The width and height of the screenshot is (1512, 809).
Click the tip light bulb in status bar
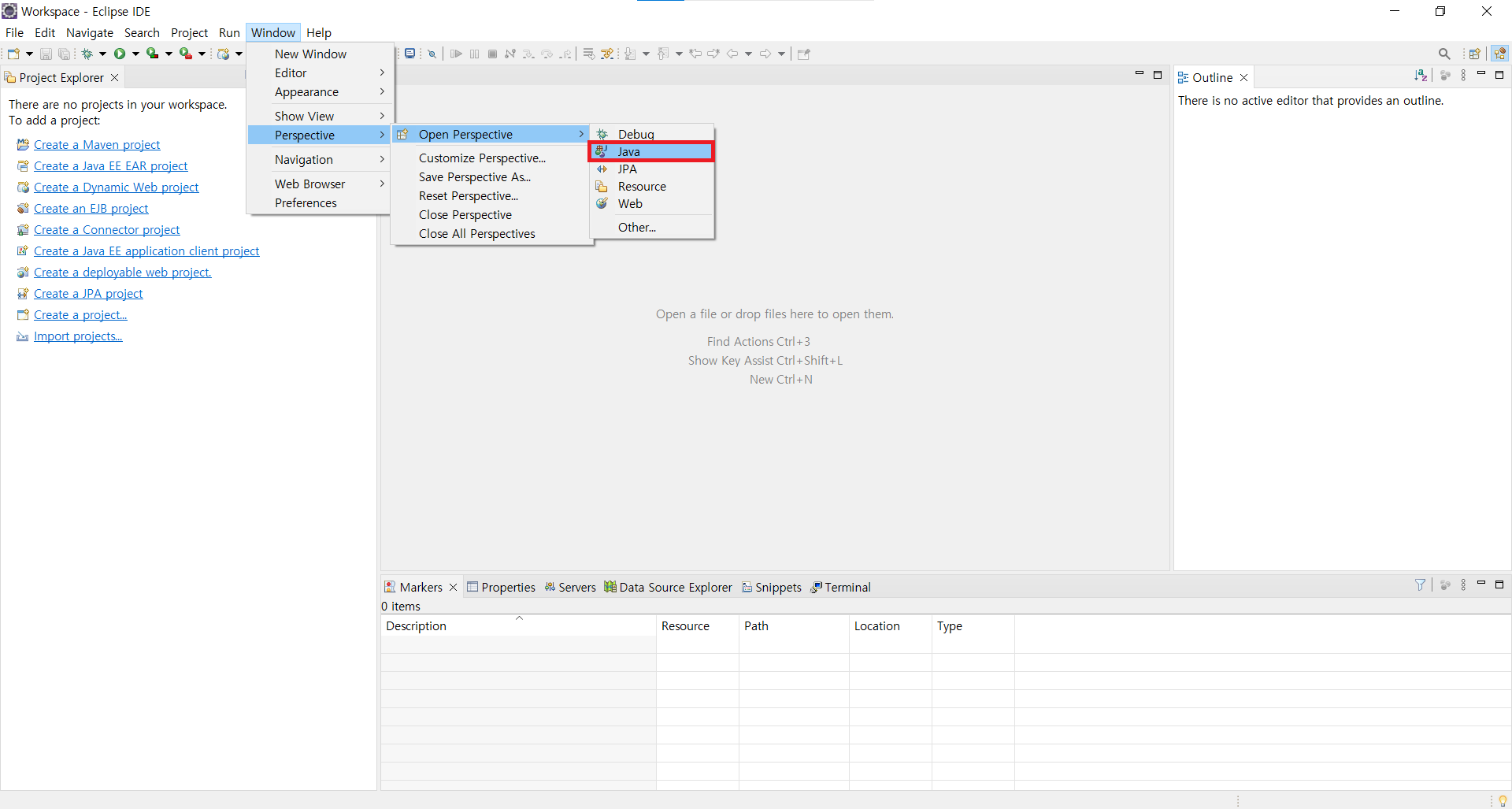(x=1503, y=800)
